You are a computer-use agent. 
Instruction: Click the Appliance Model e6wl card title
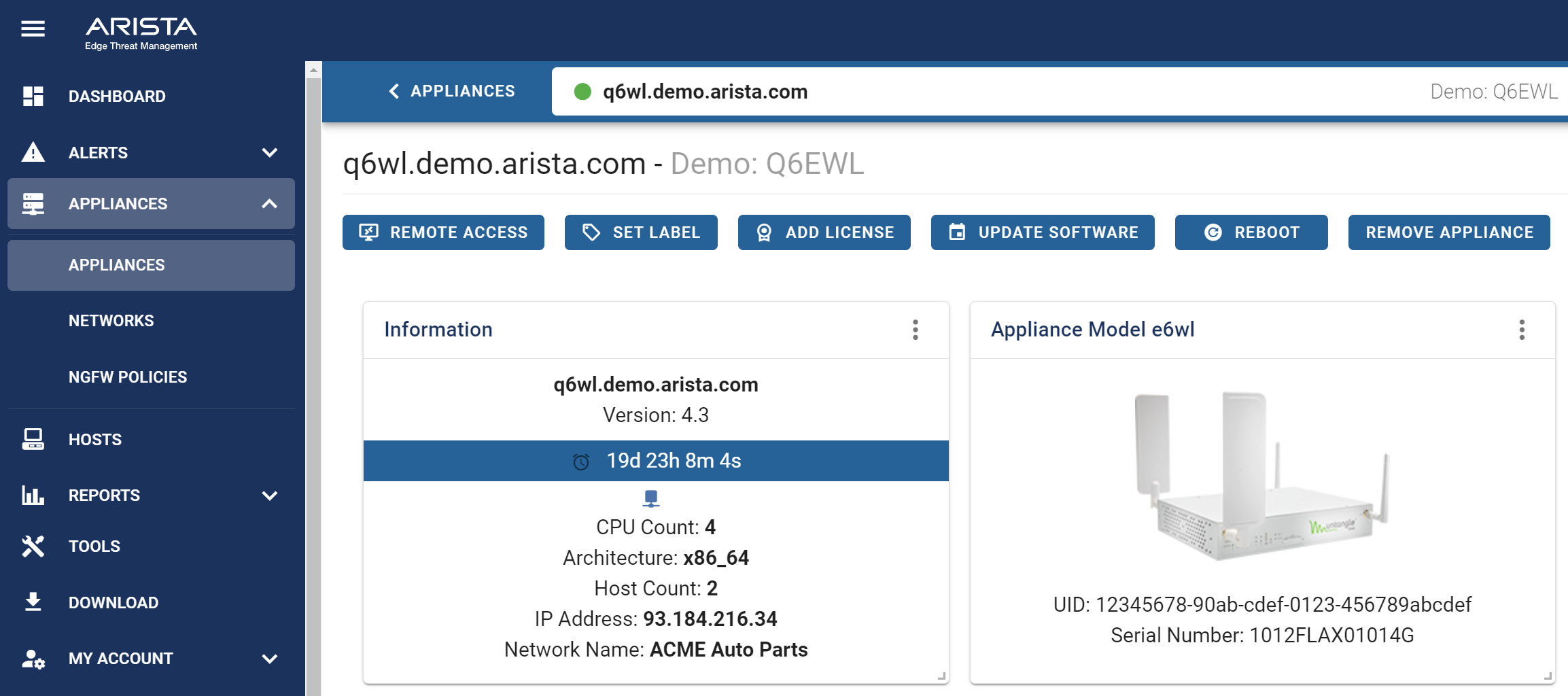point(1092,330)
